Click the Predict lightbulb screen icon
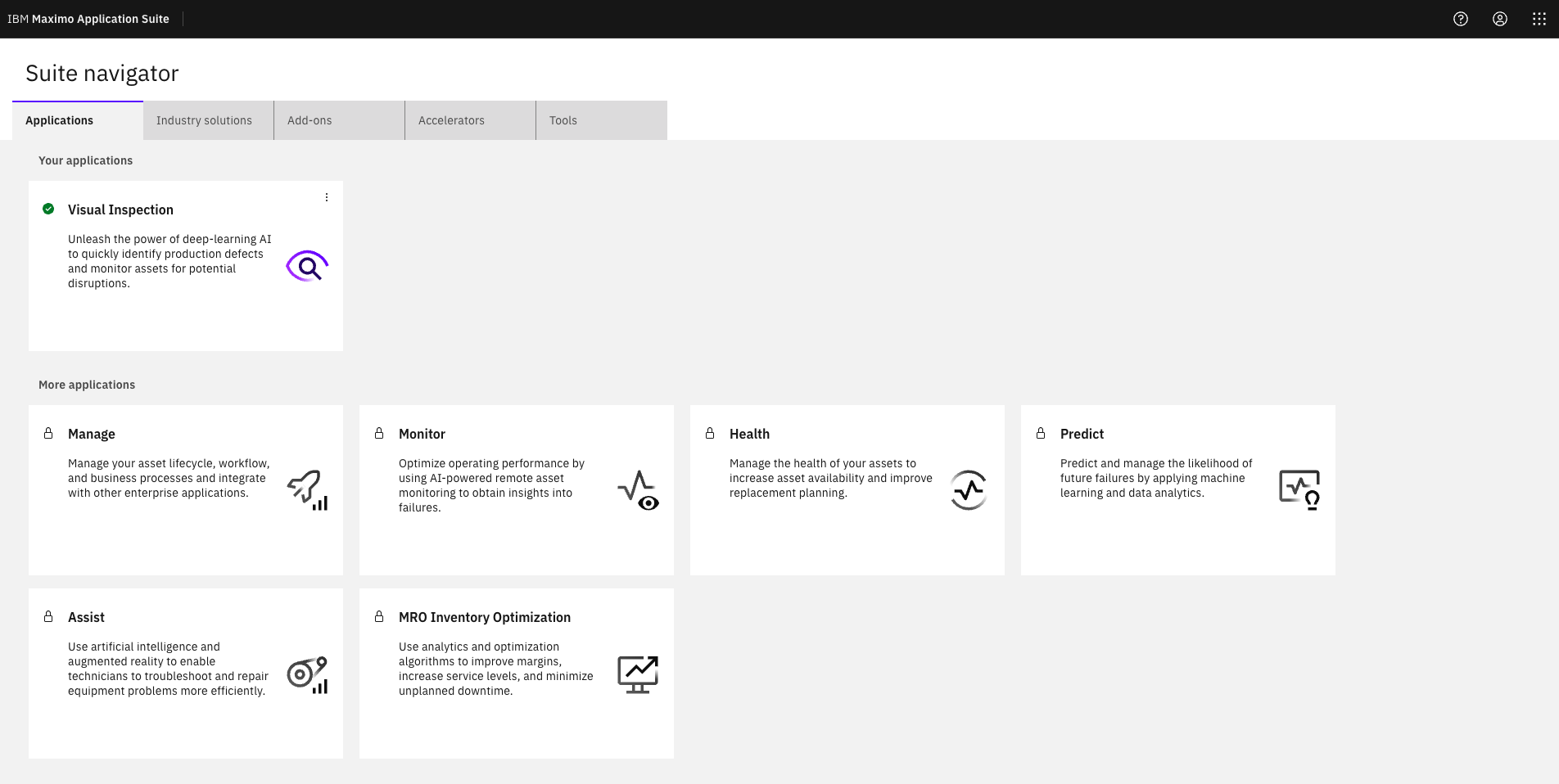This screenshot has height=784, width=1559. (x=1299, y=490)
